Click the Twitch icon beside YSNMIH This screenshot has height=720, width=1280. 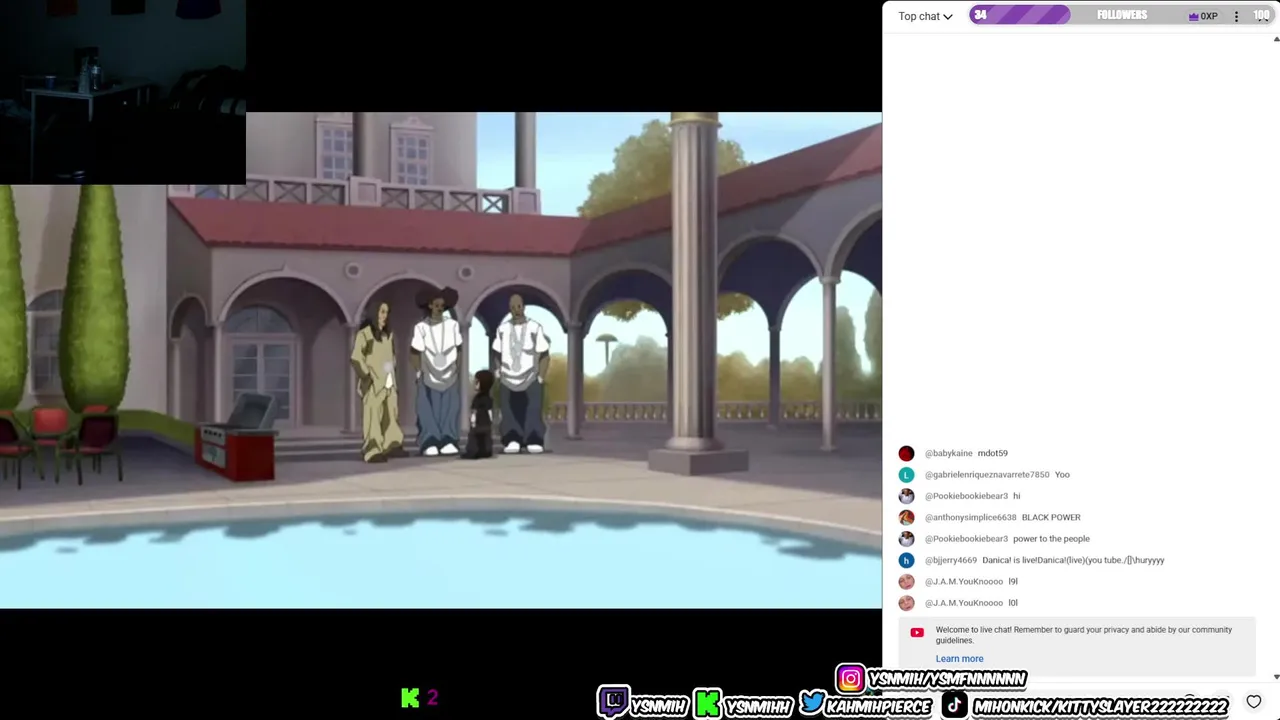tap(613, 702)
